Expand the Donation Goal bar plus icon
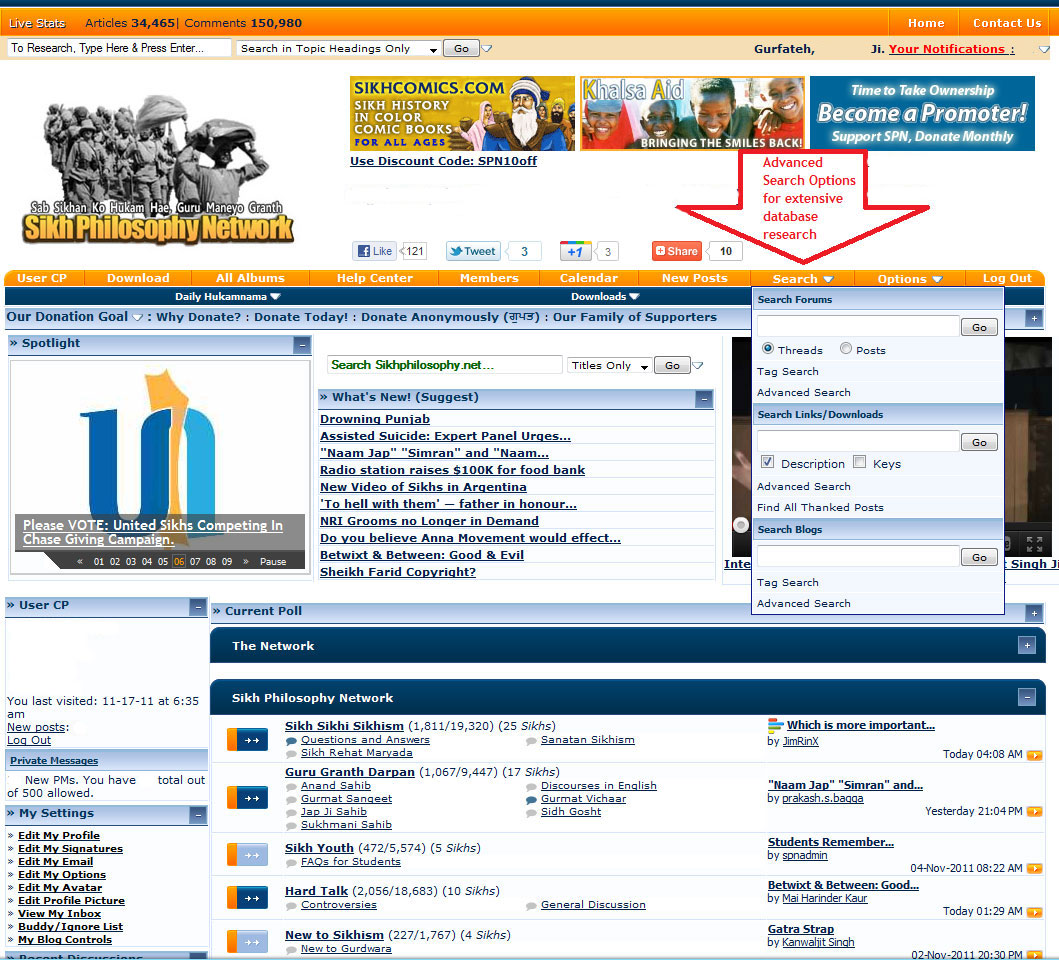 [x=1033, y=318]
